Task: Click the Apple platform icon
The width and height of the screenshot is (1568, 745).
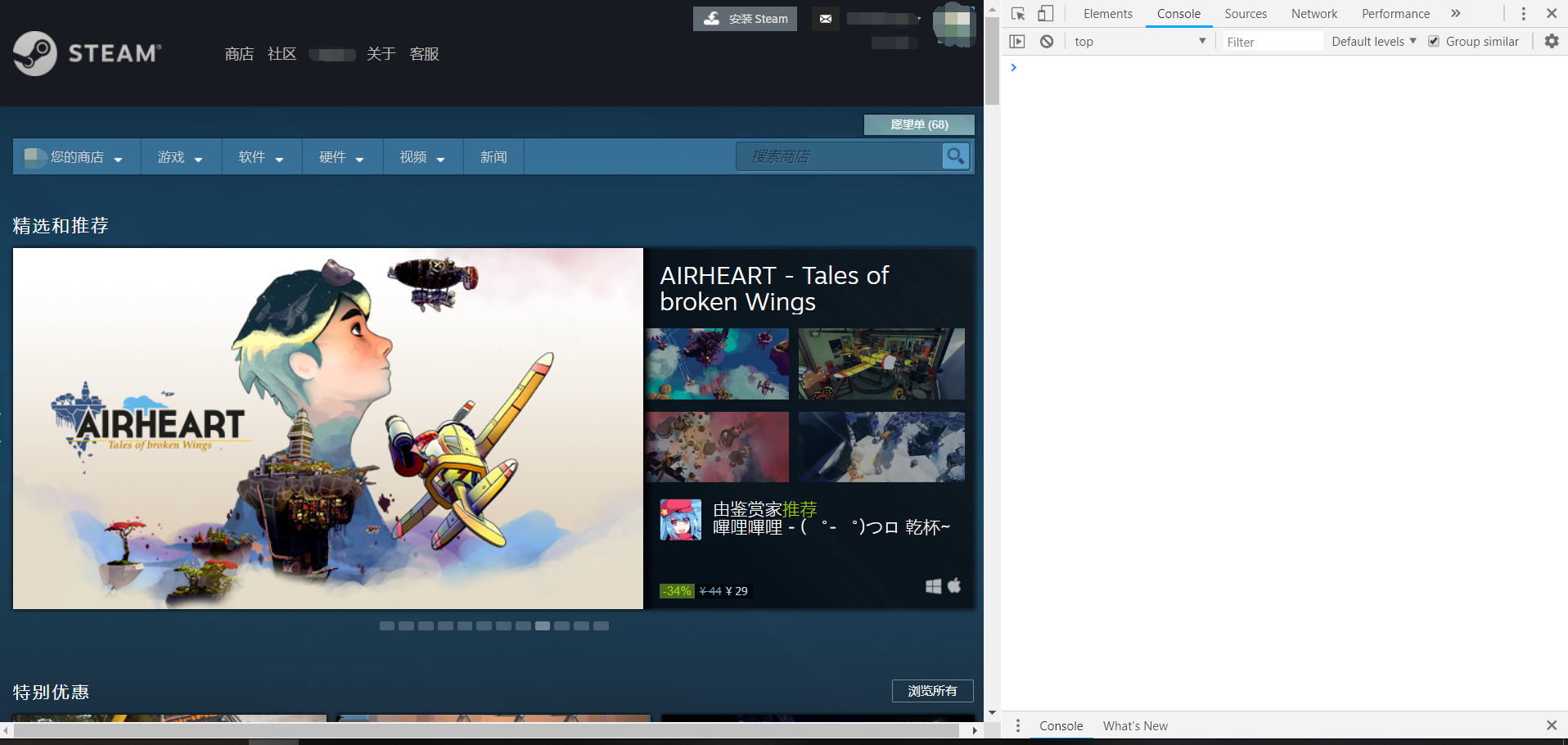Action: coord(954,585)
